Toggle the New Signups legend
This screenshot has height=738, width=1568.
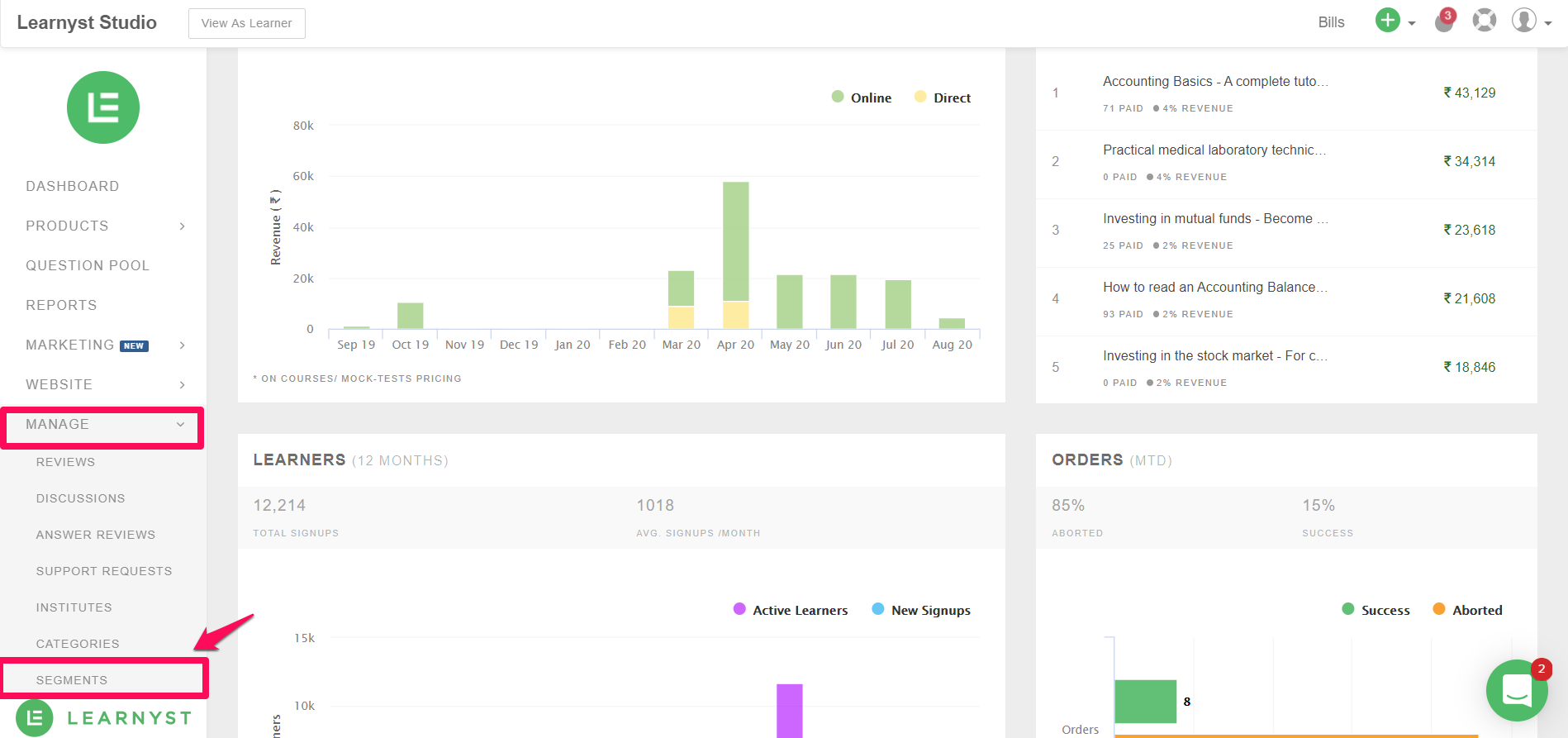[x=921, y=610]
